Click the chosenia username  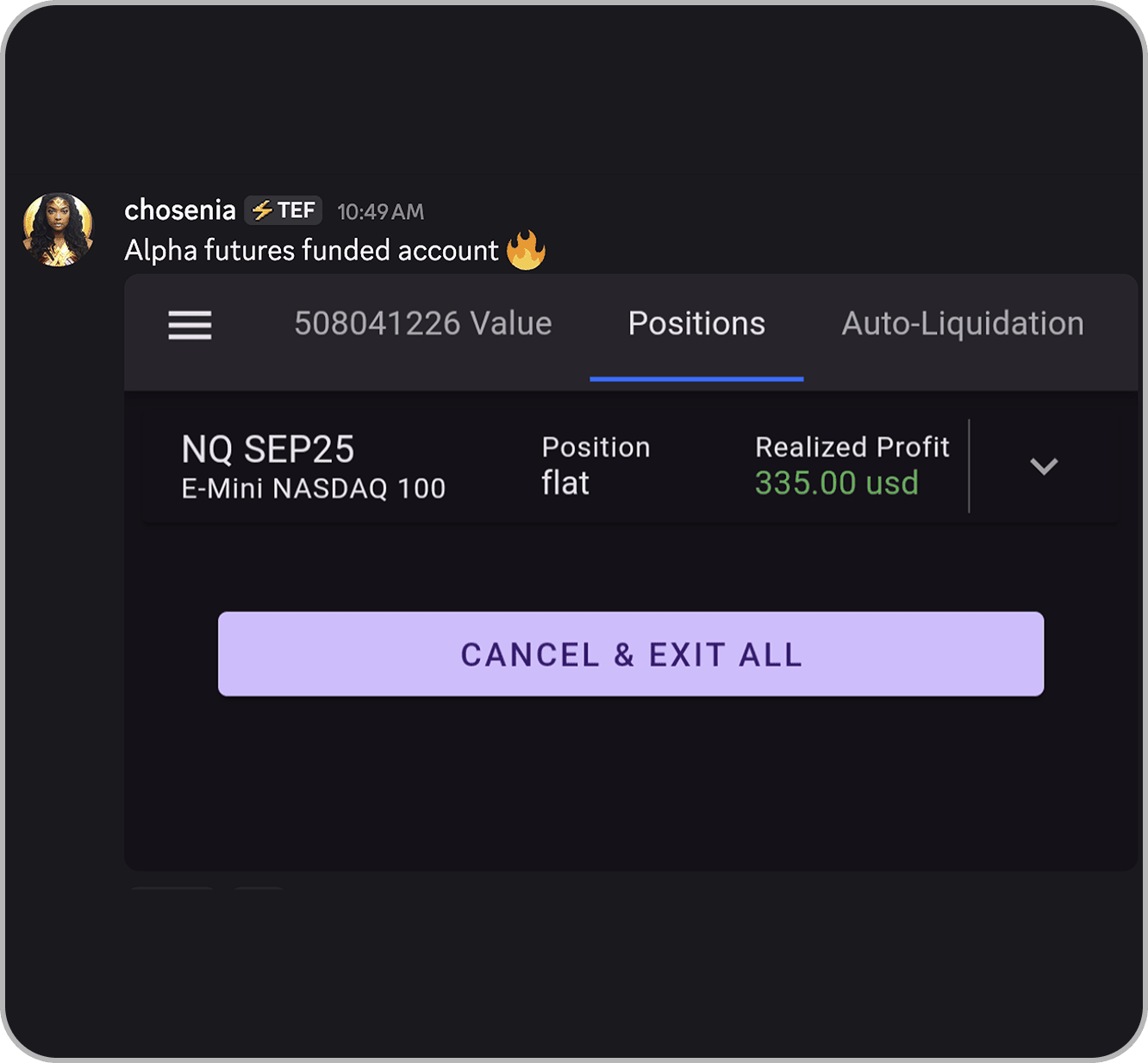tap(180, 210)
